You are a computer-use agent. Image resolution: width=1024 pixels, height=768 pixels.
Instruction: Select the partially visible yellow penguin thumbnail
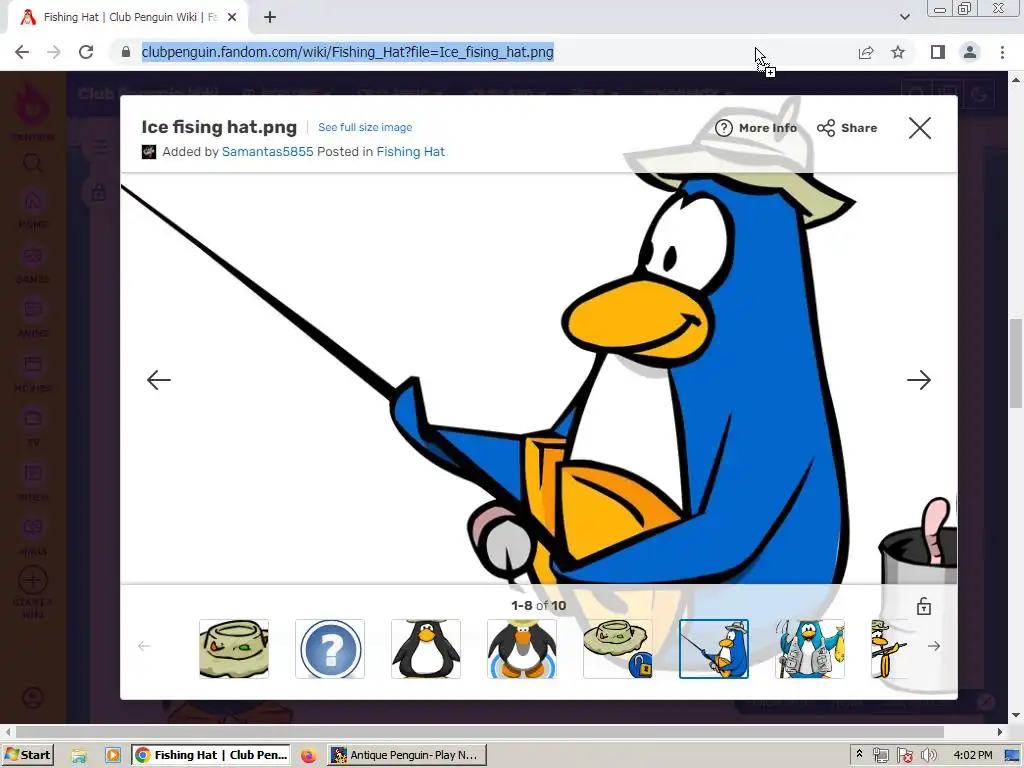[x=889, y=648]
